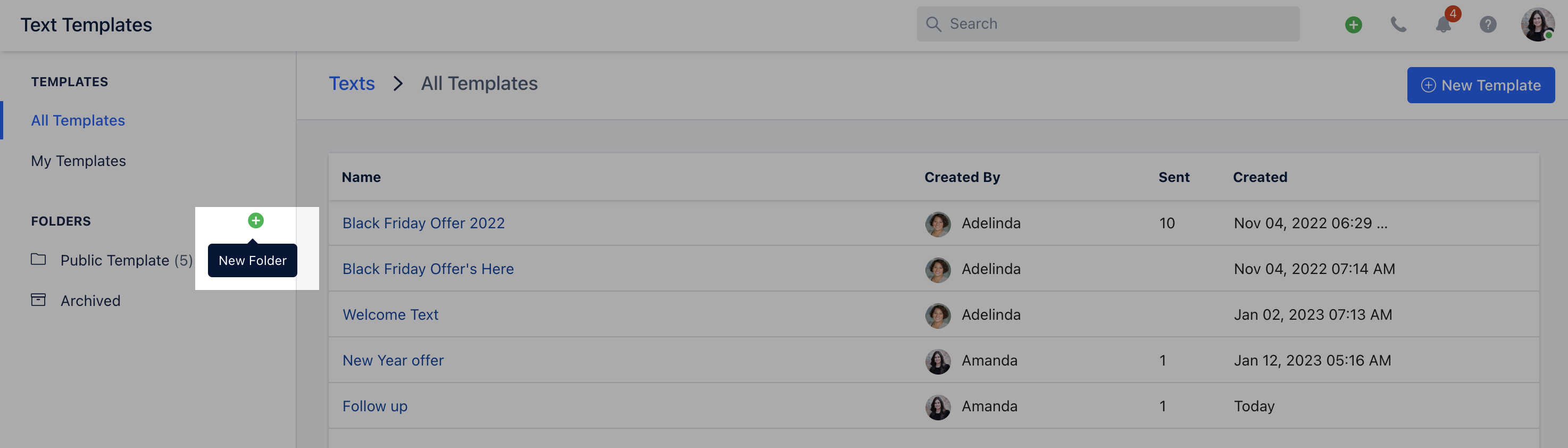
Task: Open the user profile avatar
Action: point(1537,25)
